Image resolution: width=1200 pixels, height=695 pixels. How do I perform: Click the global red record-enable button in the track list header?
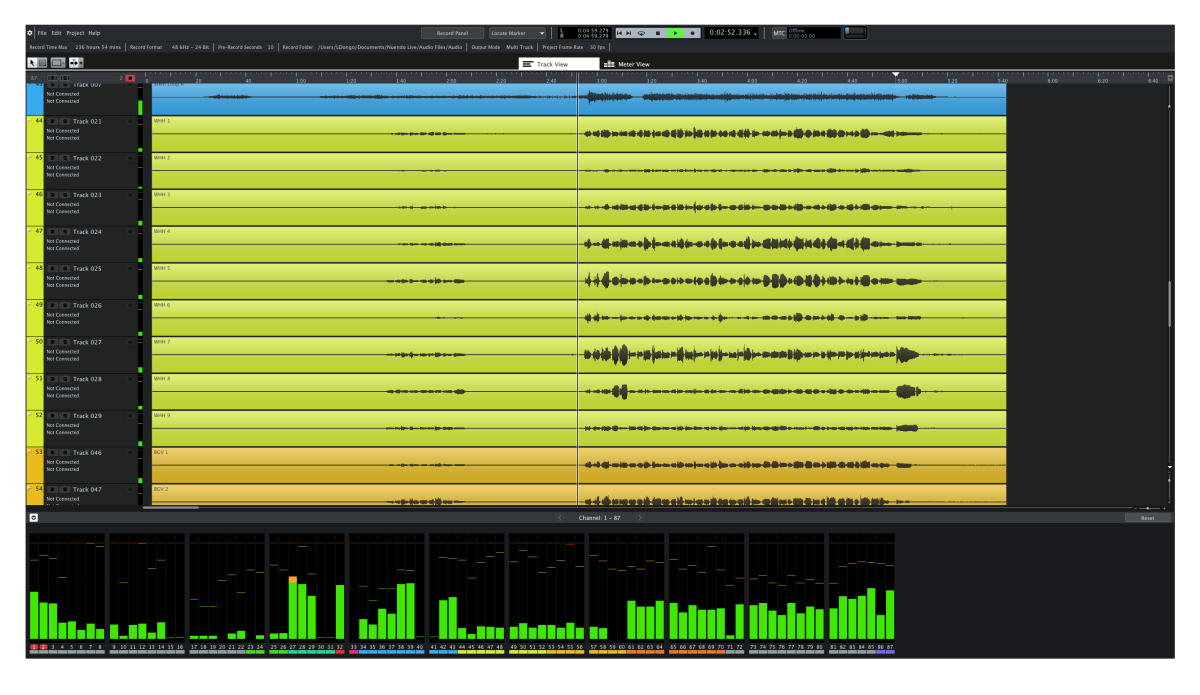tap(130, 78)
